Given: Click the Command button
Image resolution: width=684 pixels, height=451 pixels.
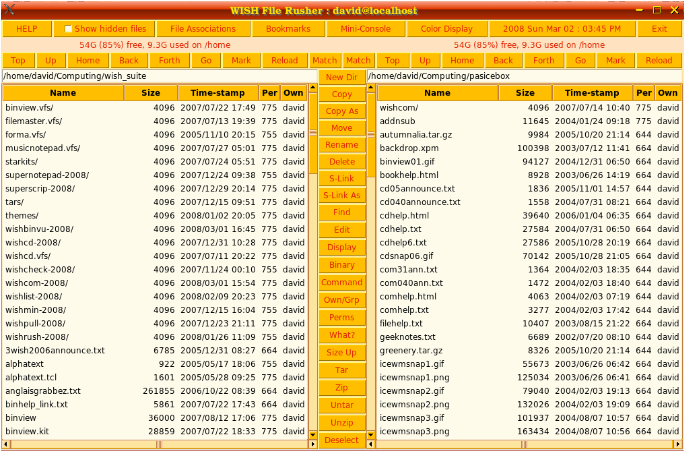Looking at the screenshot, I should (x=342, y=282).
